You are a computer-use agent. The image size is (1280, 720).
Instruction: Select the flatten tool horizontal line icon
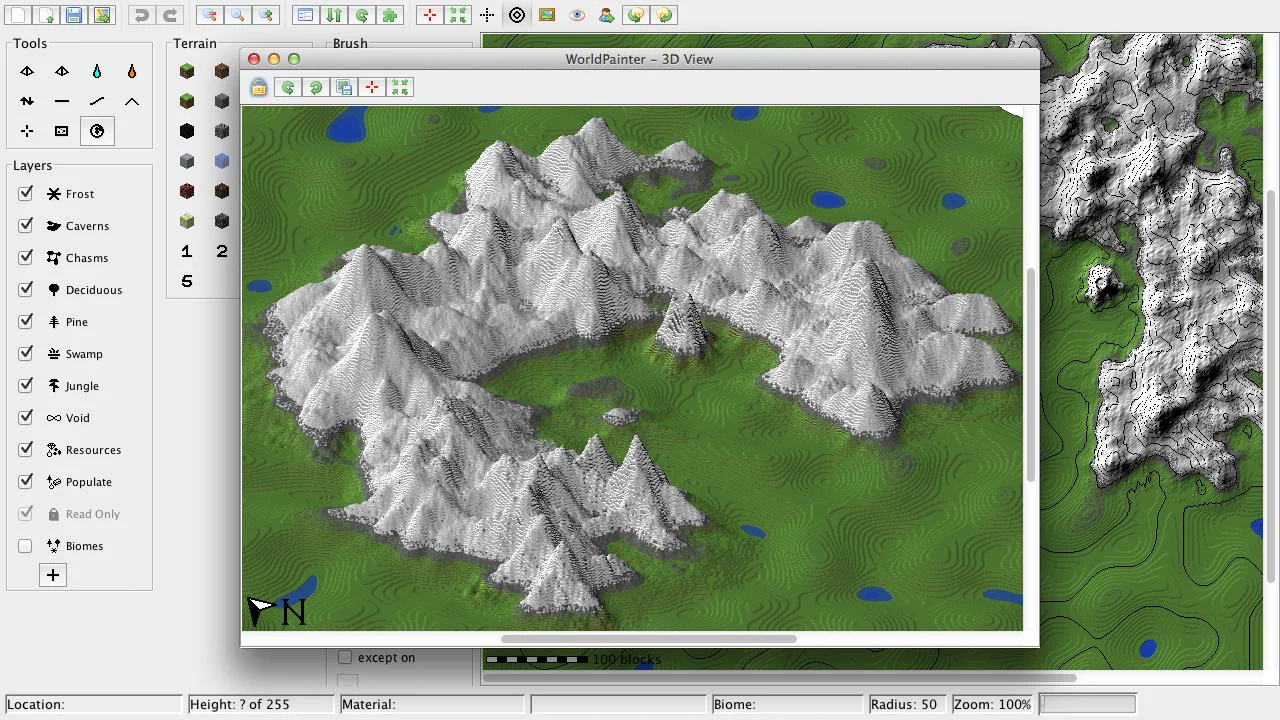pos(62,102)
